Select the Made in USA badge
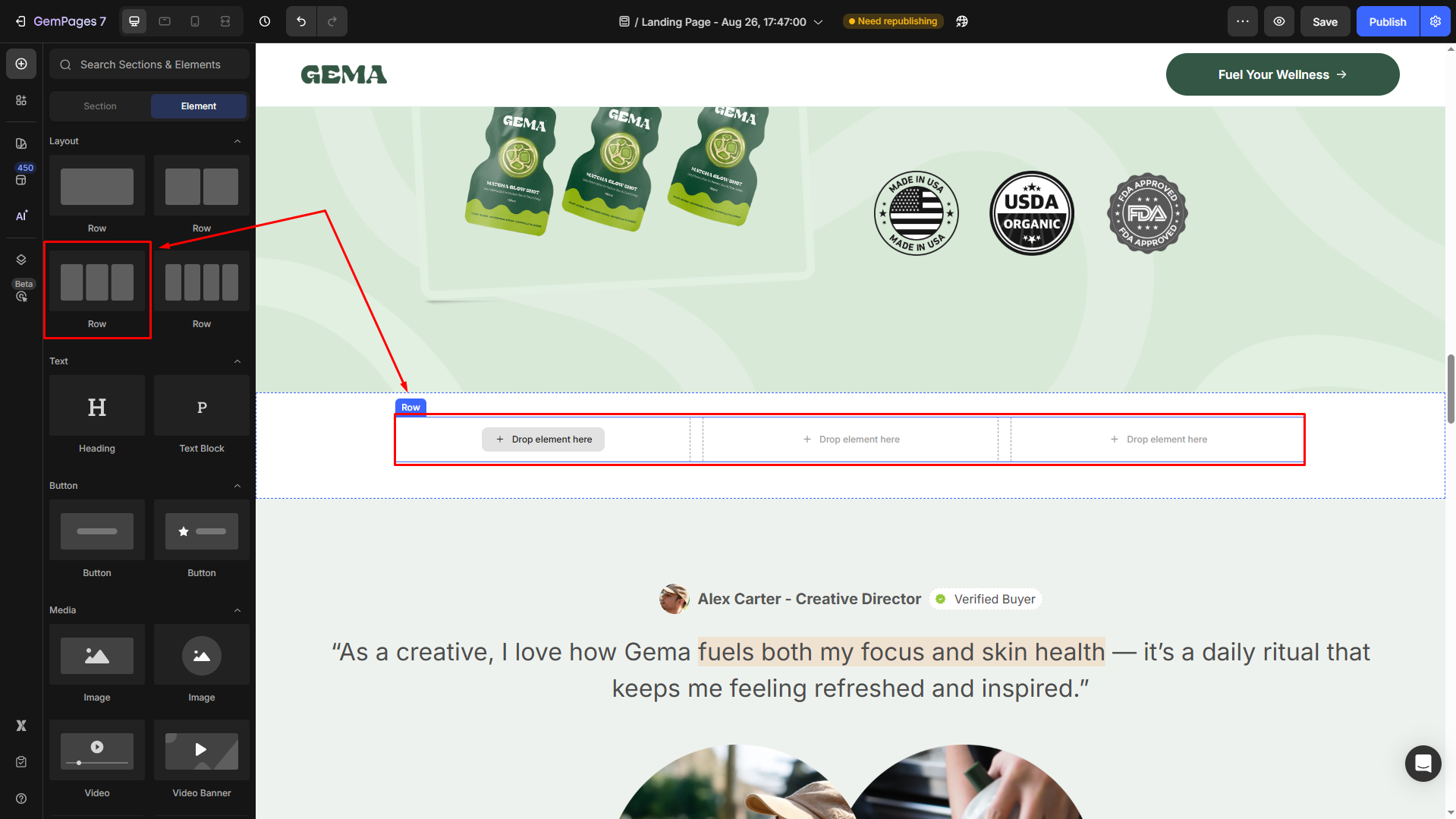This screenshot has height=819, width=1456. [916, 213]
